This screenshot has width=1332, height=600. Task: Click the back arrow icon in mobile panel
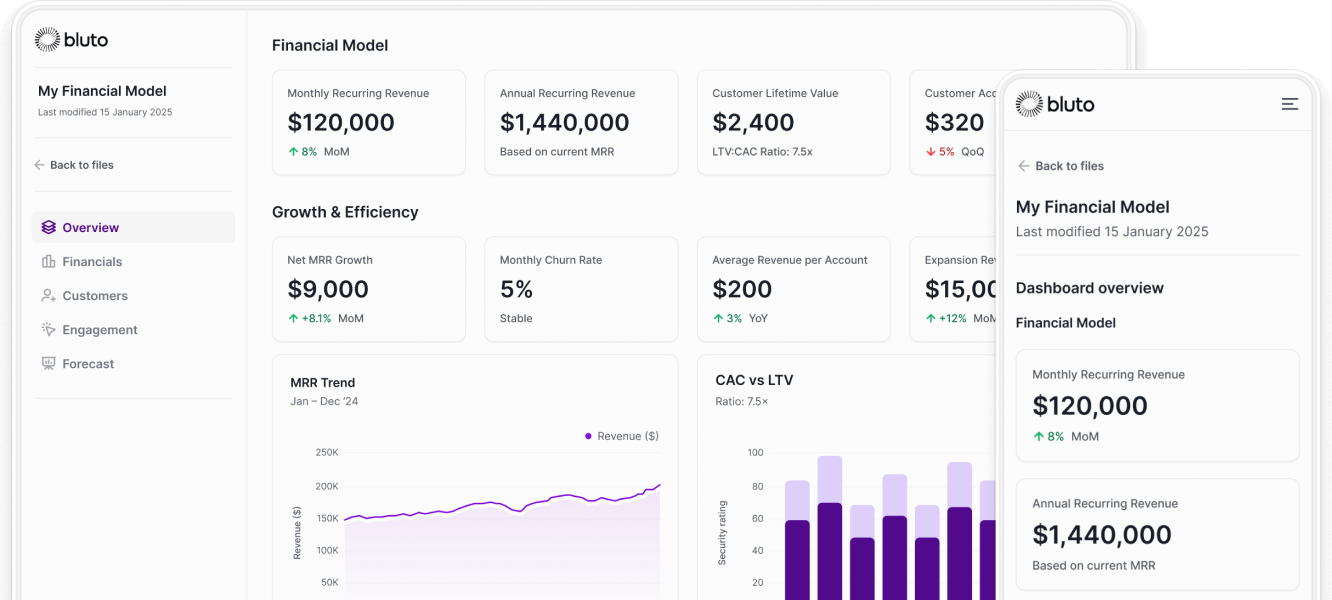pyautogui.click(x=1023, y=166)
